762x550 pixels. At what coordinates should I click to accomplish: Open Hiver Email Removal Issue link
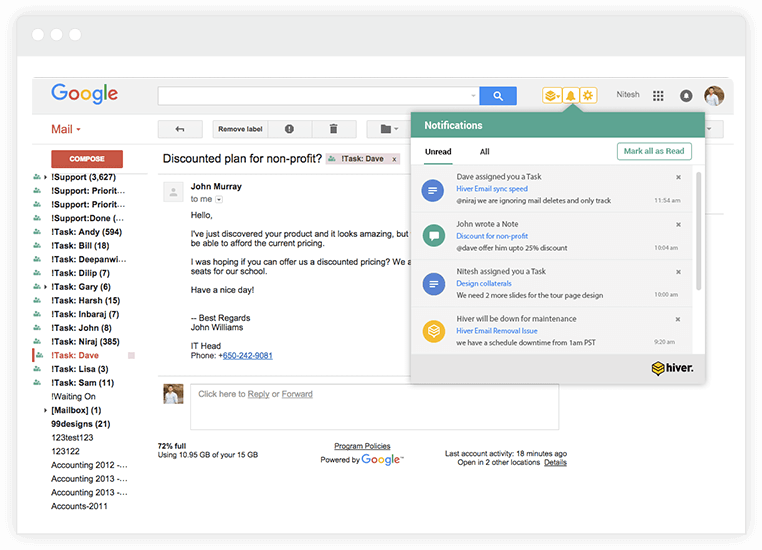coord(497,331)
